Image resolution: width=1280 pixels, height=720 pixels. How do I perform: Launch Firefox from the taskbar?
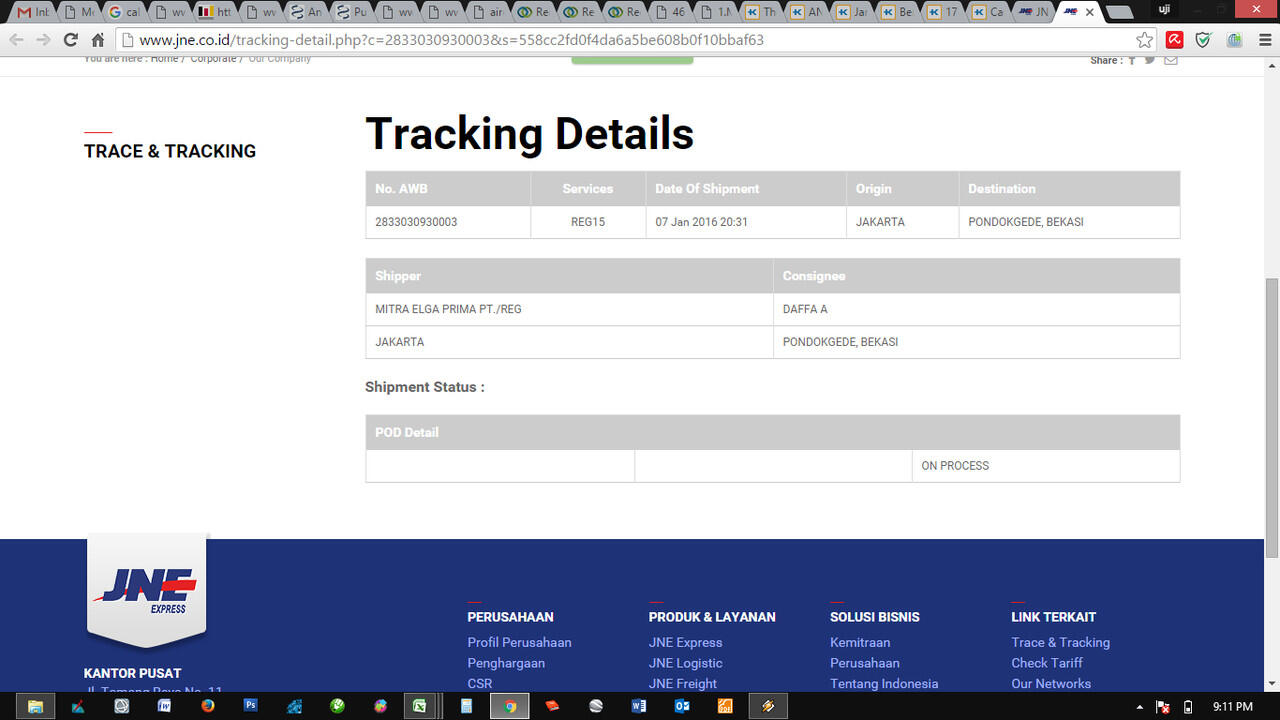point(208,706)
